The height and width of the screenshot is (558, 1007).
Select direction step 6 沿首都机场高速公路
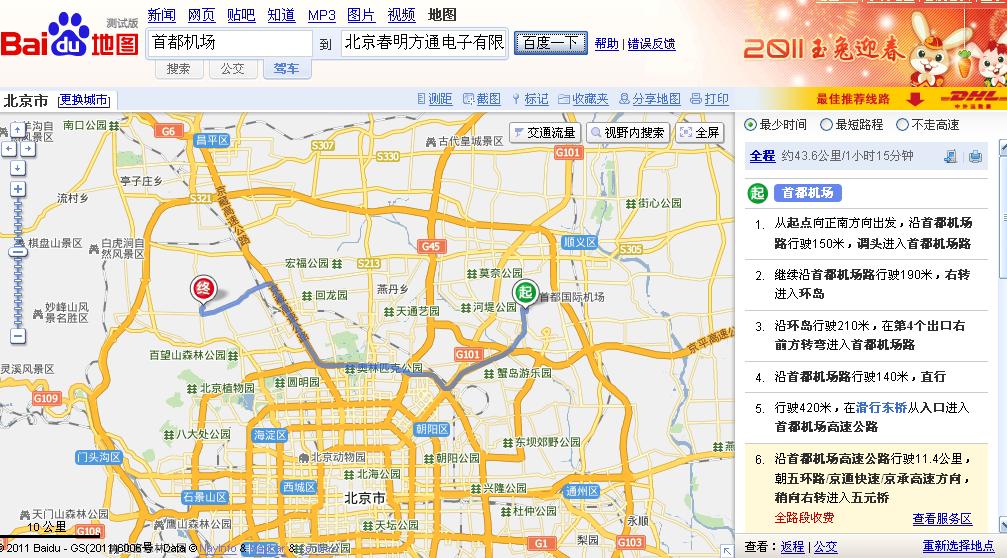click(866, 488)
